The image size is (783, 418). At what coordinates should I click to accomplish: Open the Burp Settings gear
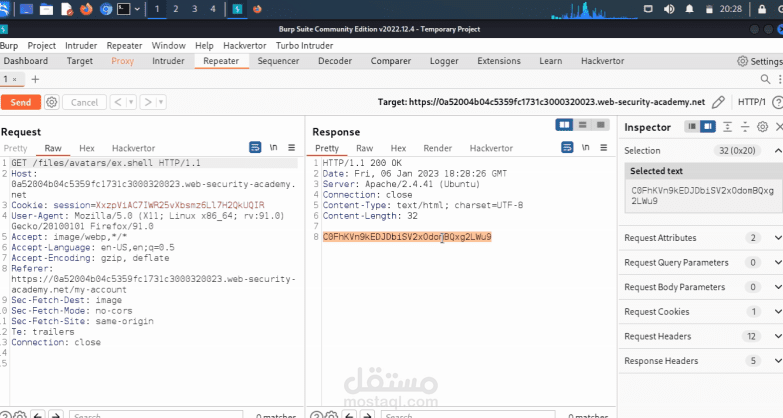(743, 61)
